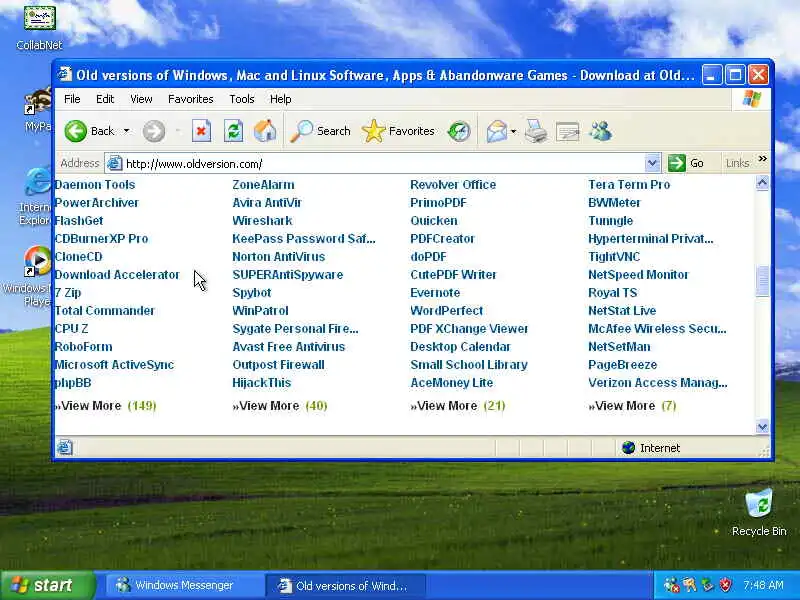Click the Edit page toolbar icon
Screen dimensions: 800x600
(x=567, y=132)
